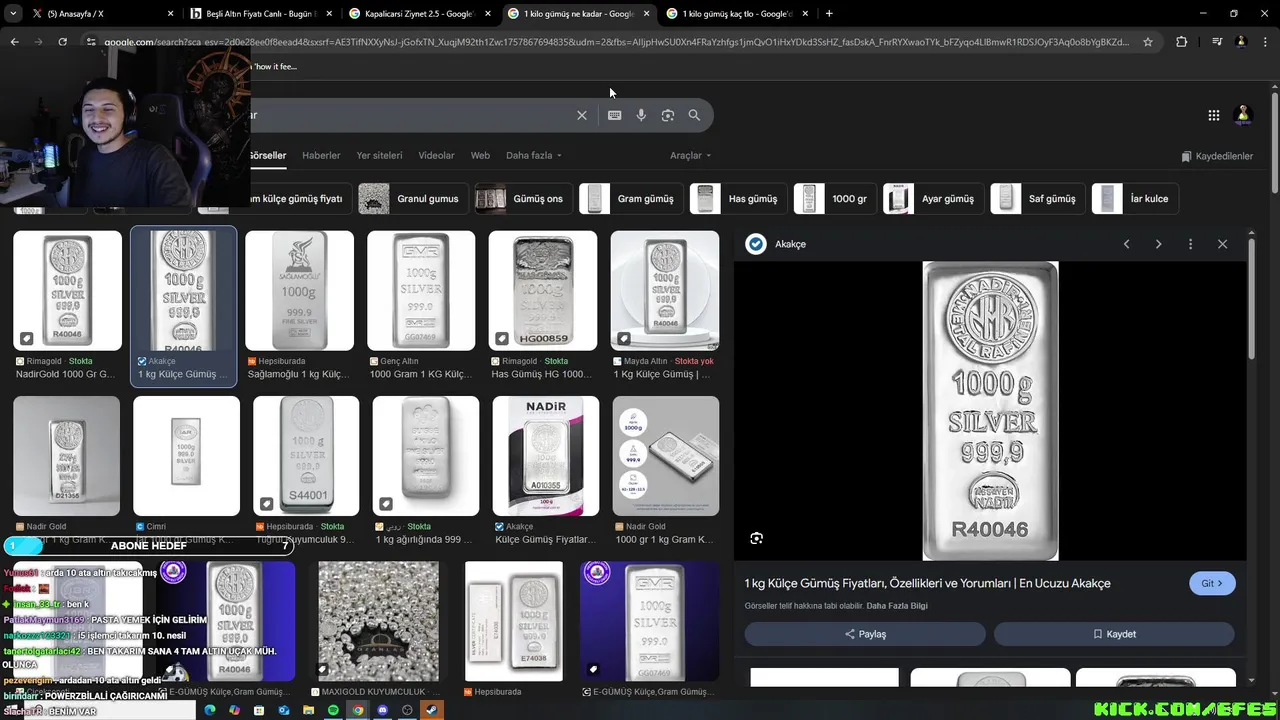
Task: Go back to the previous page
Action: point(14,42)
